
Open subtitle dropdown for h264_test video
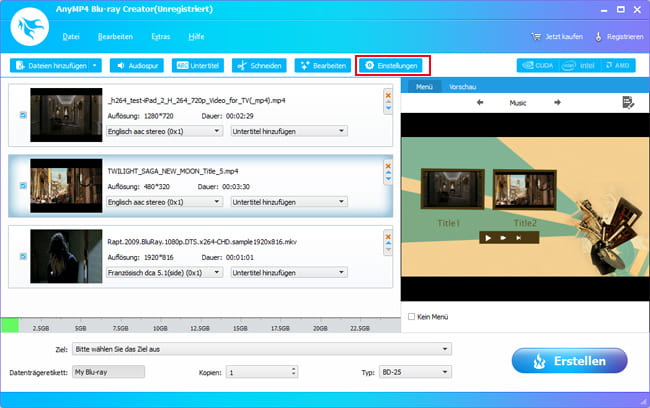tap(289, 131)
